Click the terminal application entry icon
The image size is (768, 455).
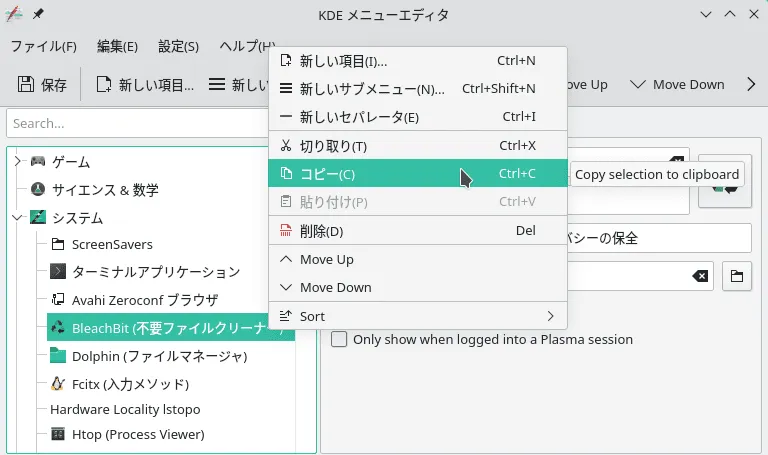(58, 272)
